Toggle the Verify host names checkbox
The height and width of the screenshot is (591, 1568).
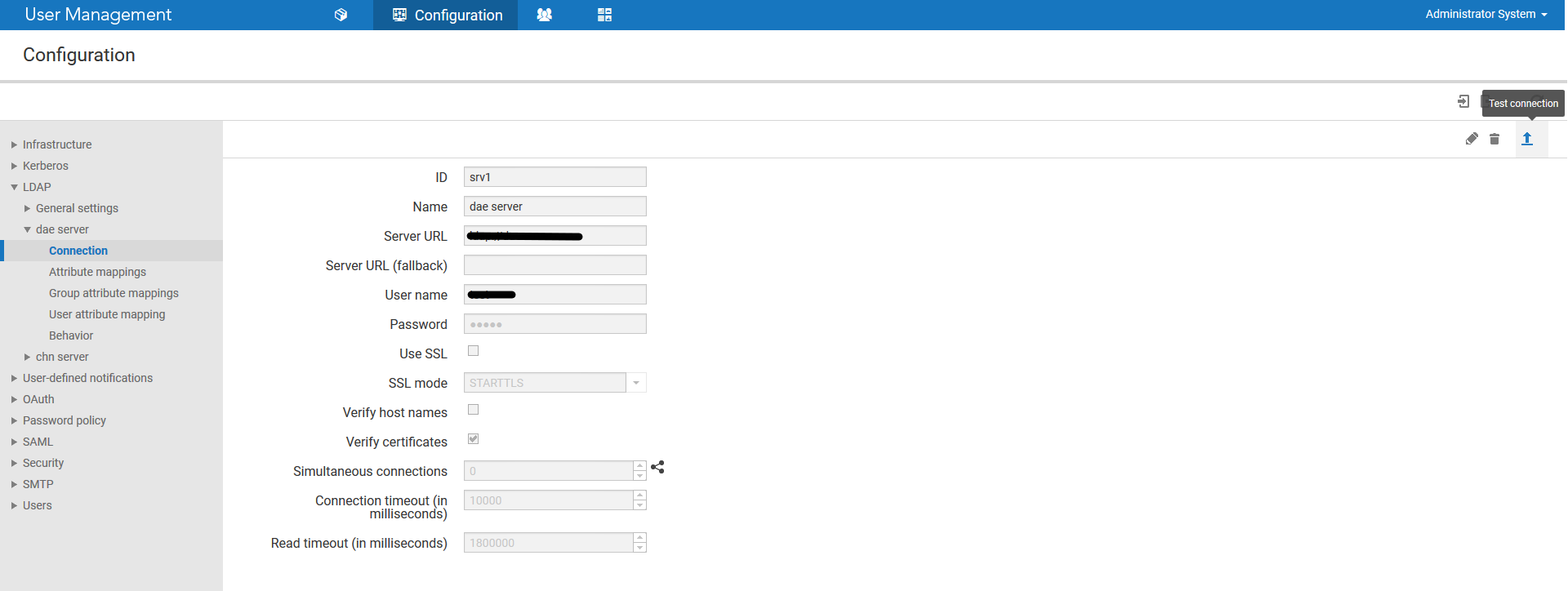pos(473,410)
